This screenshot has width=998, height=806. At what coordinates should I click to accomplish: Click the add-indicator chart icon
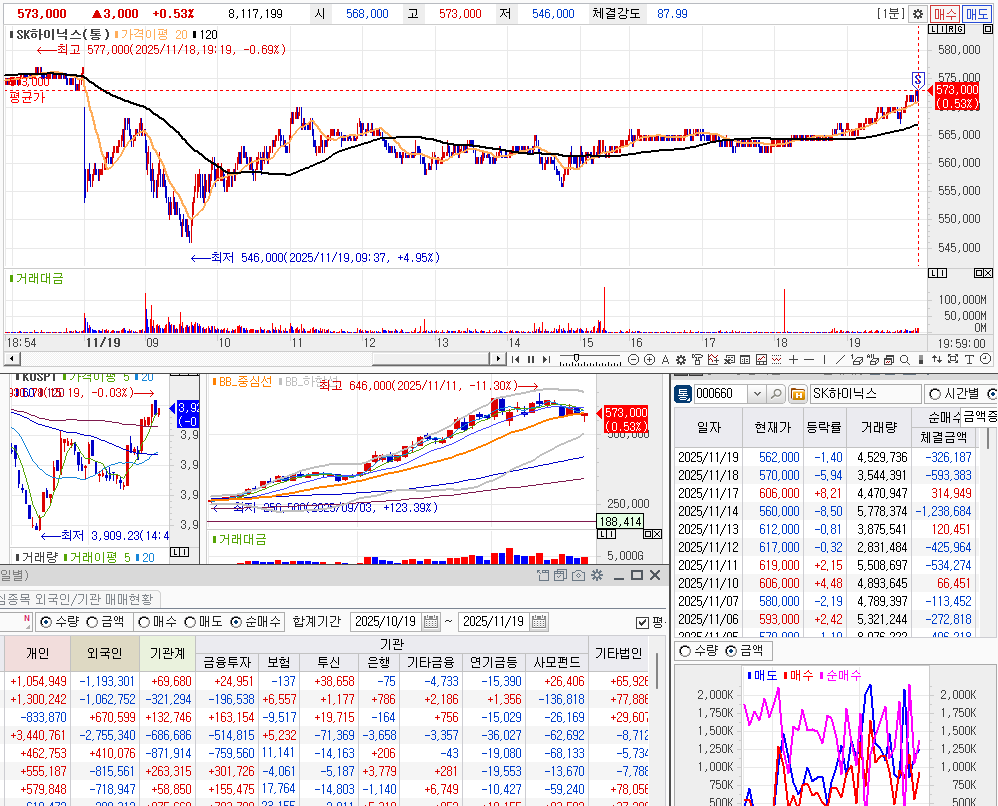point(713,360)
